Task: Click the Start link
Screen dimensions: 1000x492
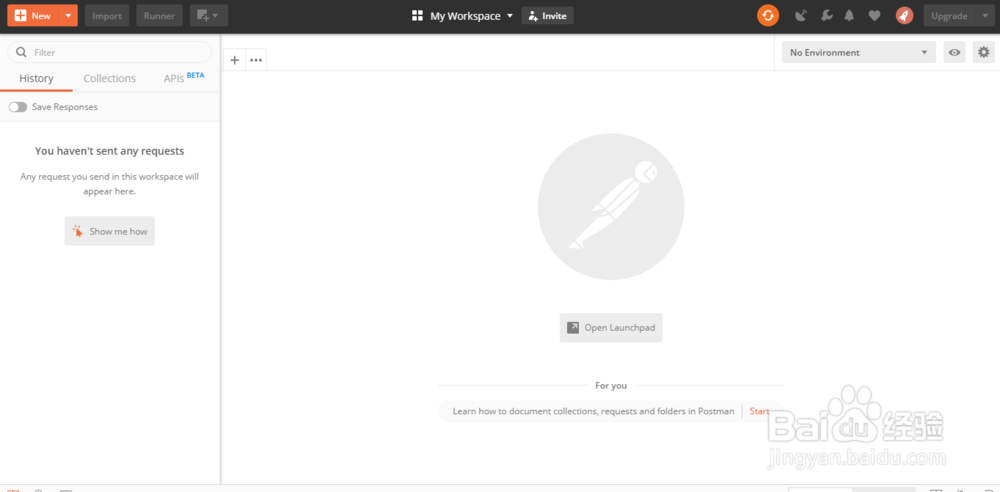Action: click(759, 411)
